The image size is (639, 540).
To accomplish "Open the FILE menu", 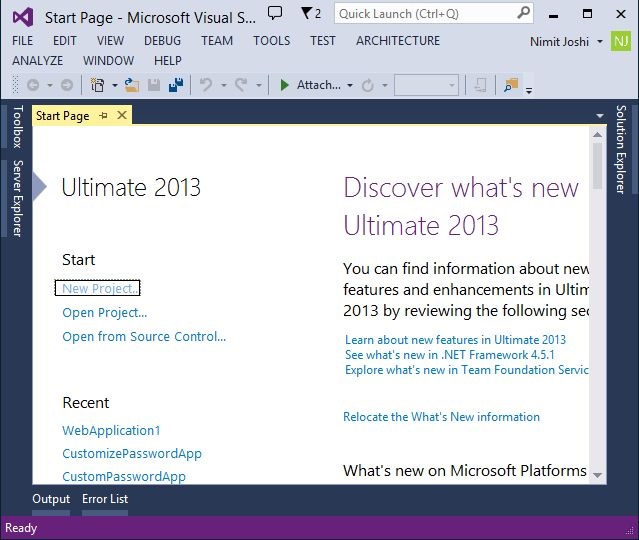I will pos(22,41).
